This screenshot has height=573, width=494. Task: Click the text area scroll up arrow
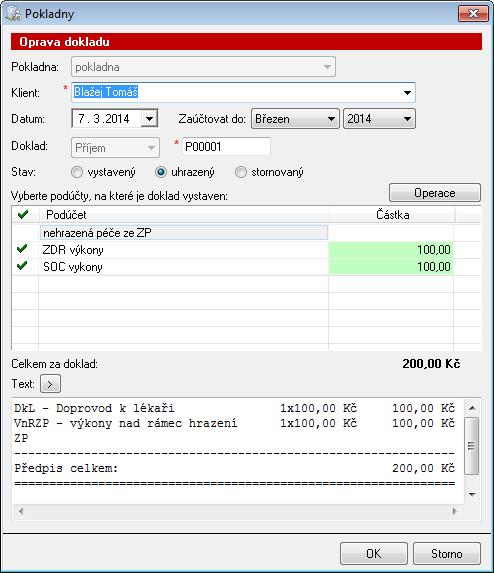click(x=472, y=408)
